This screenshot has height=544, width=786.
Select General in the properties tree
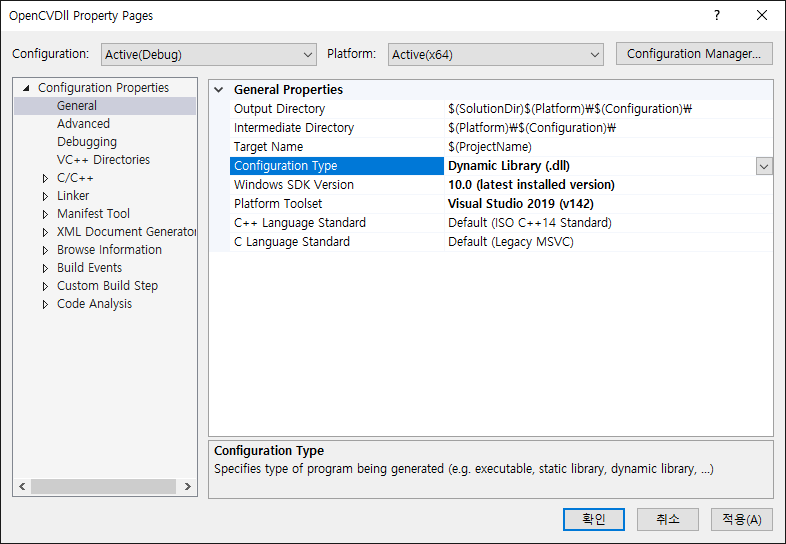(x=77, y=106)
